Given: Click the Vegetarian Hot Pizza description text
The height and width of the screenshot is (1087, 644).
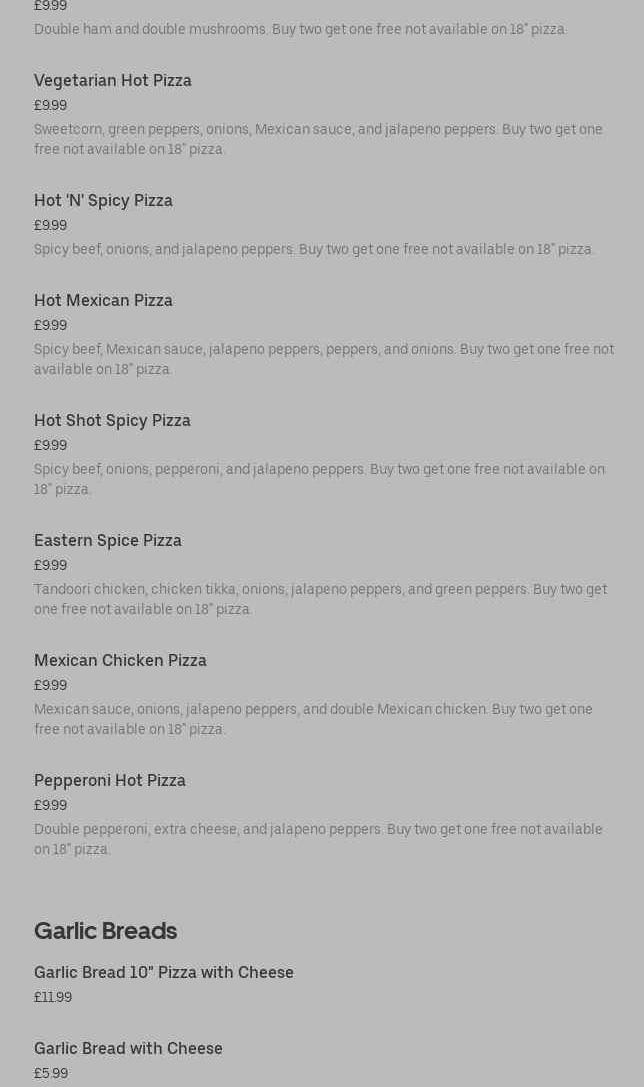Looking at the screenshot, I should pyautogui.click(x=318, y=139).
